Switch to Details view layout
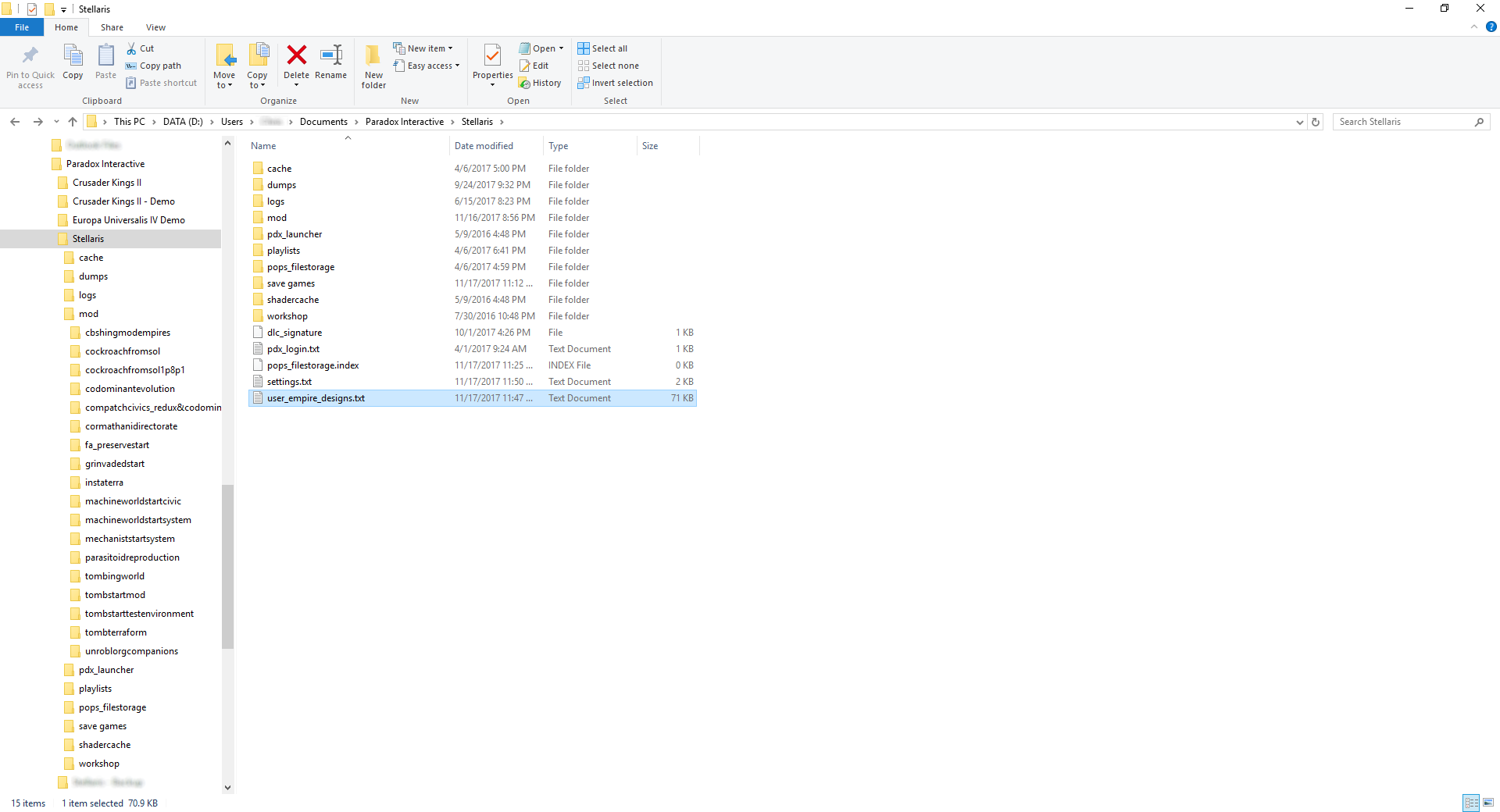The image size is (1500, 812). click(1472, 803)
